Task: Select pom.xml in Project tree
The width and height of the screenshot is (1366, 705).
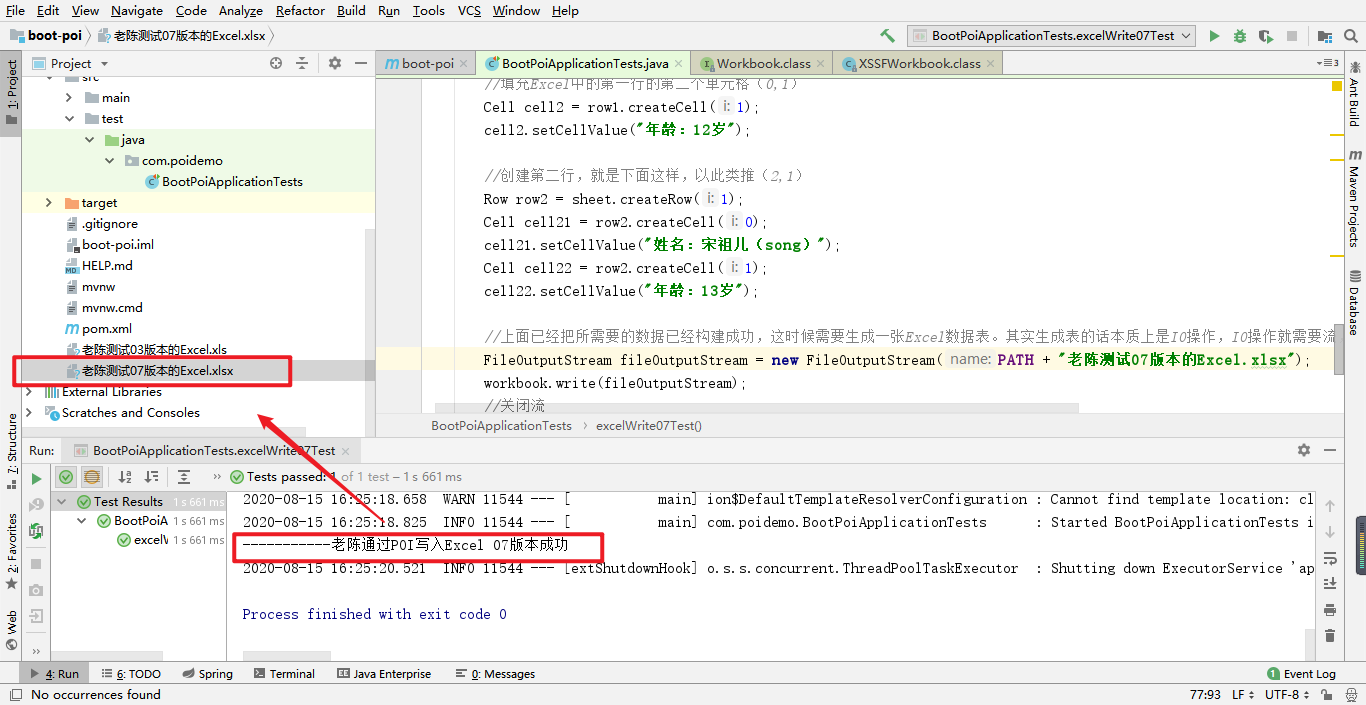Action: (x=107, y=329)
